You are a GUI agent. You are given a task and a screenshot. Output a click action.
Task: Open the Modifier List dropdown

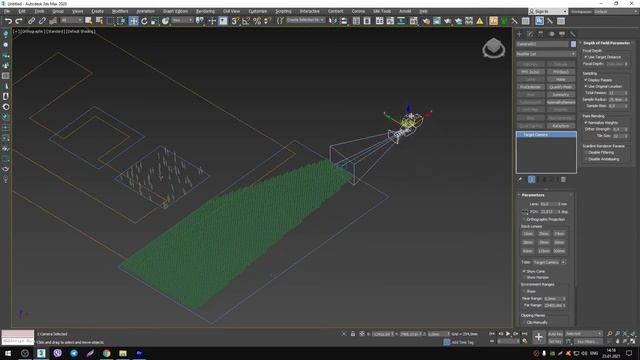click(546, 54)
